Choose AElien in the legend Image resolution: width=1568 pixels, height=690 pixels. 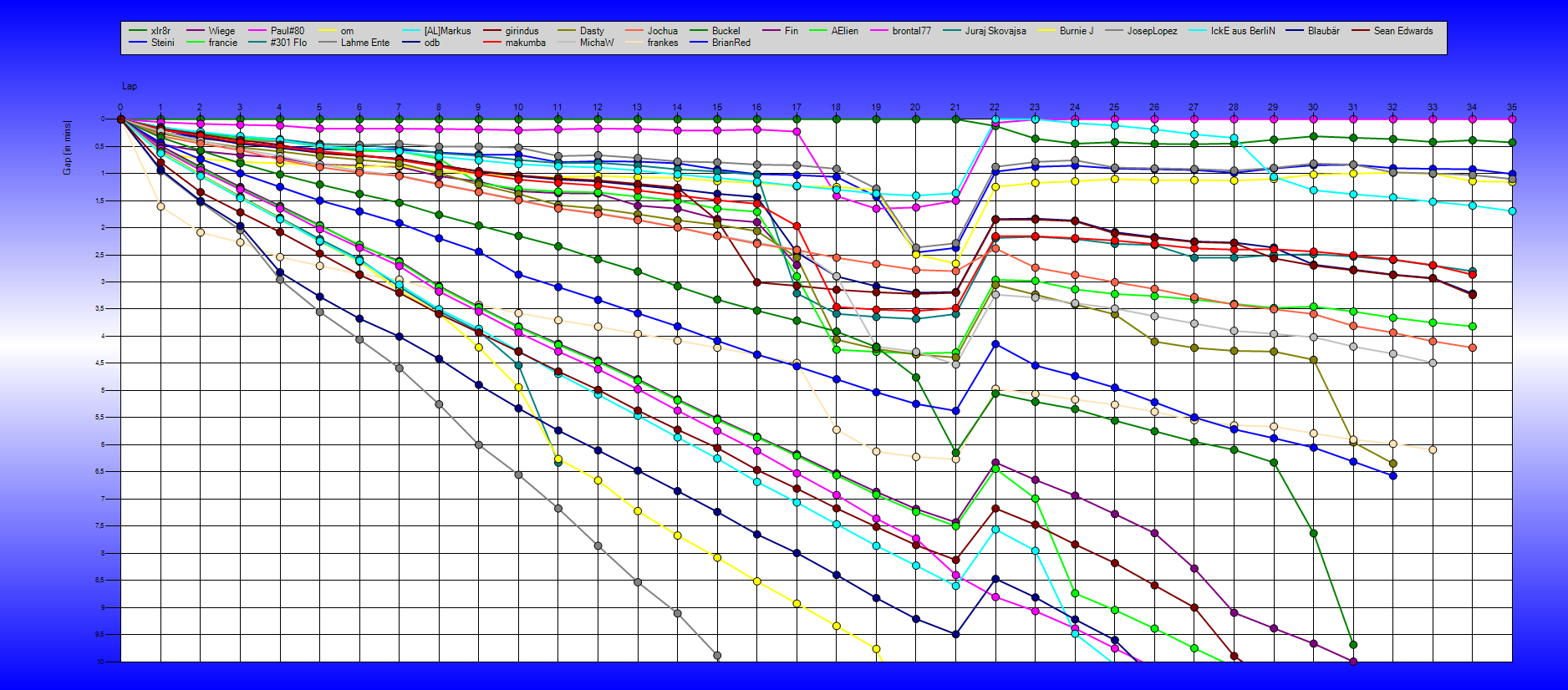pyautogui.click(x=844, y=31)
